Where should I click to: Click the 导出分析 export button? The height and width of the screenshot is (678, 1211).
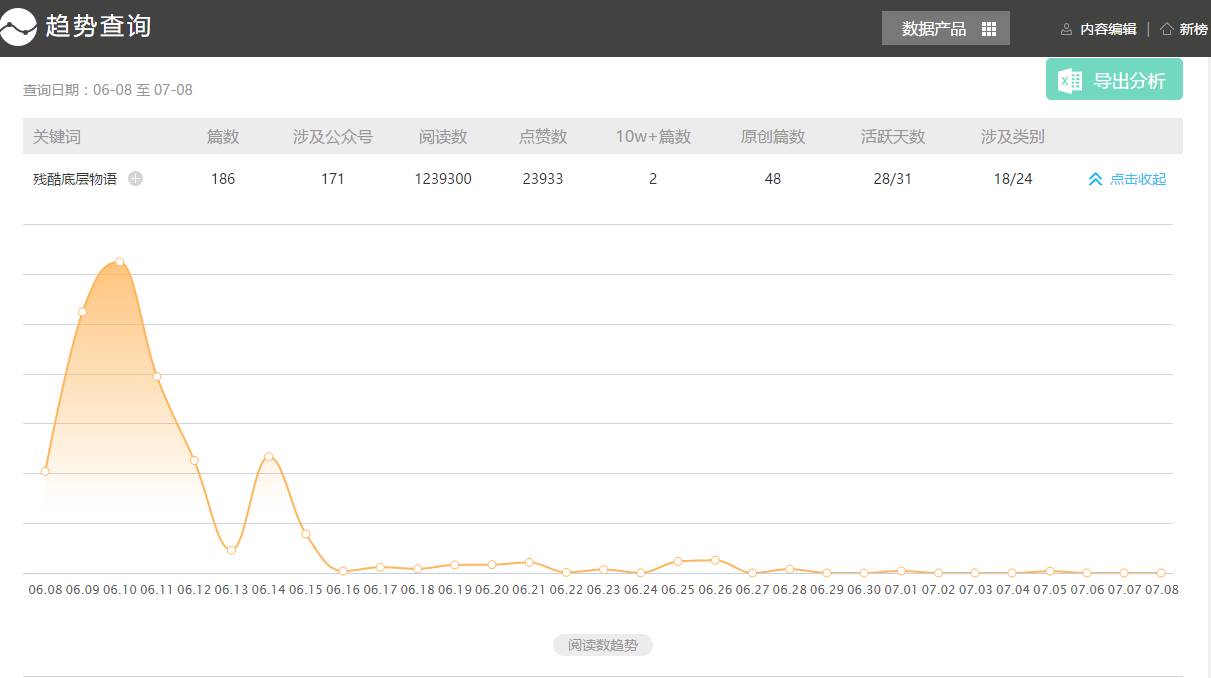(x=1114, y=80)
